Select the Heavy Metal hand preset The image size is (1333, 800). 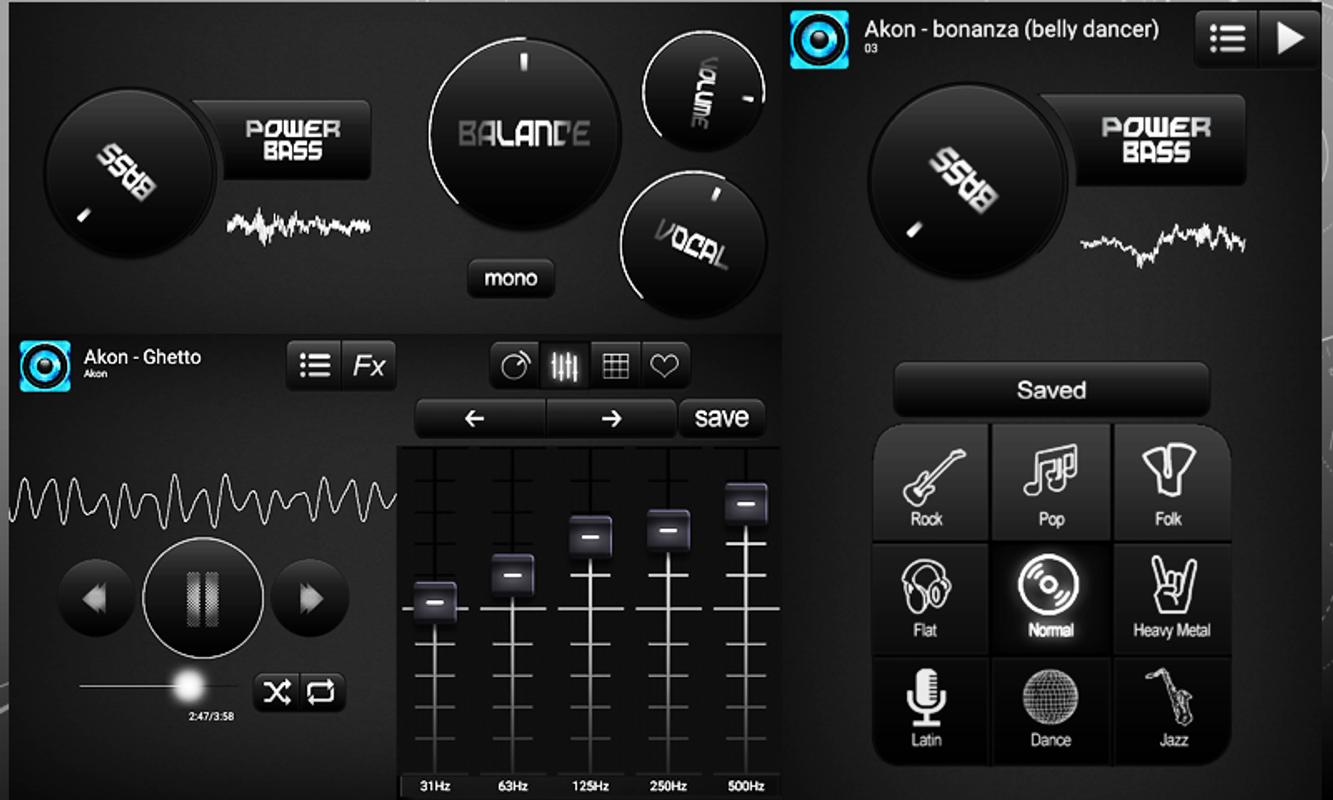(1171, 599)
